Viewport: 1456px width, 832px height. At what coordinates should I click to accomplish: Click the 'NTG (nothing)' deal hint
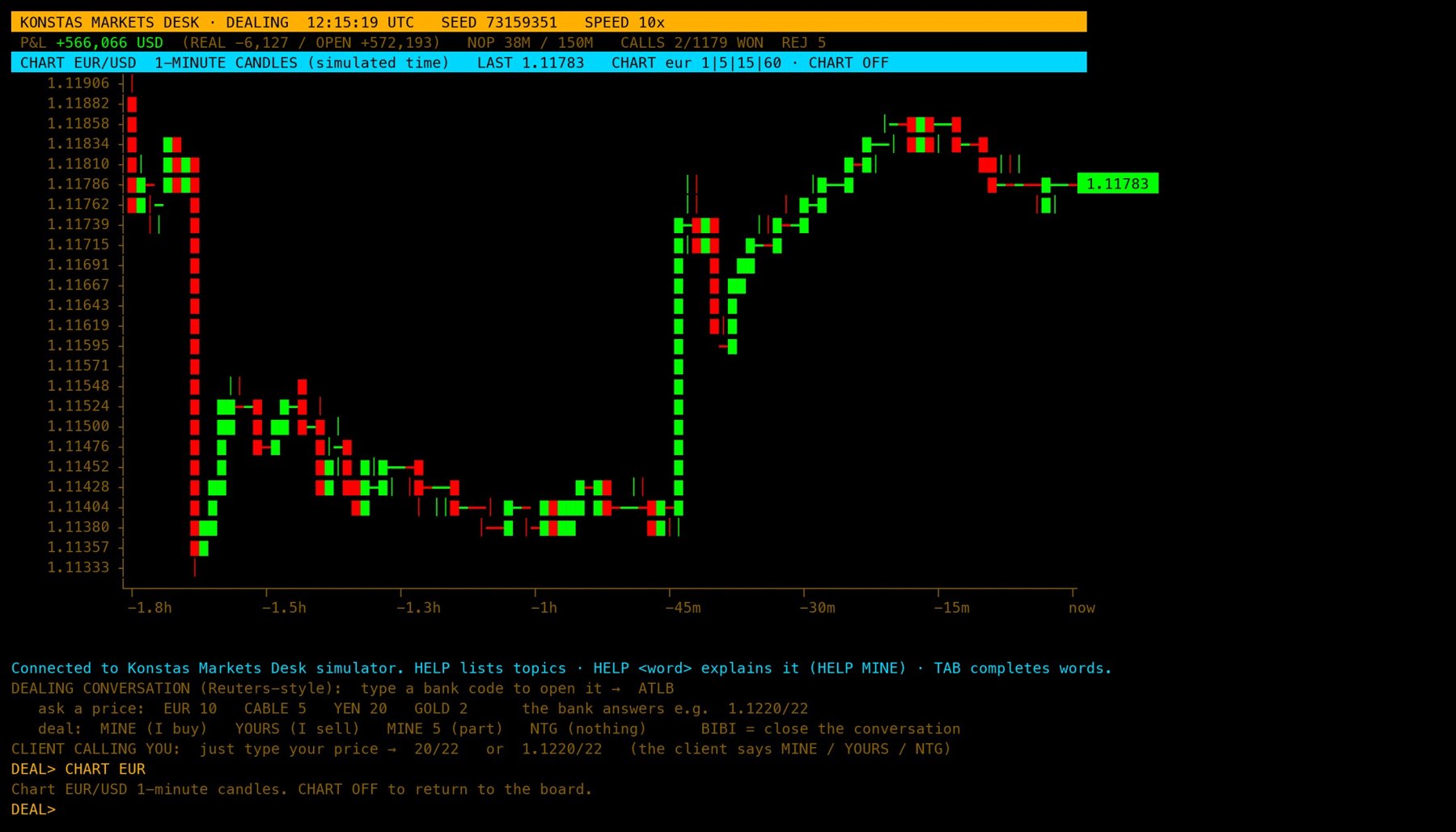[x=588, y=729]
